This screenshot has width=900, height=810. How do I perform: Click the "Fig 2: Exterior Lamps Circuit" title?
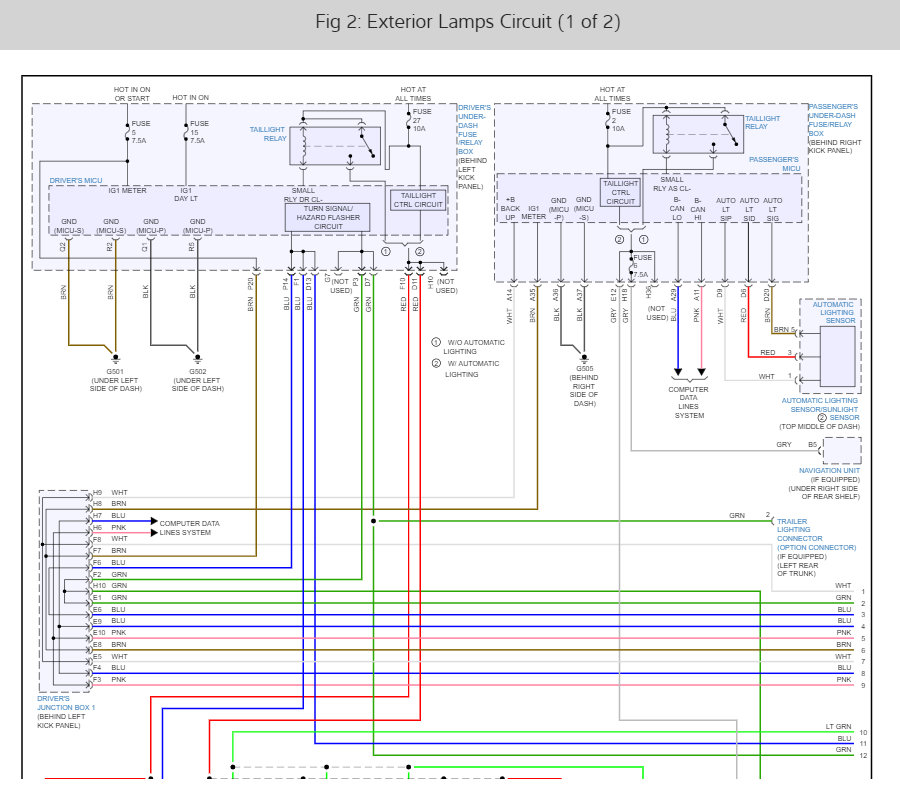click(x=467, y=22)
